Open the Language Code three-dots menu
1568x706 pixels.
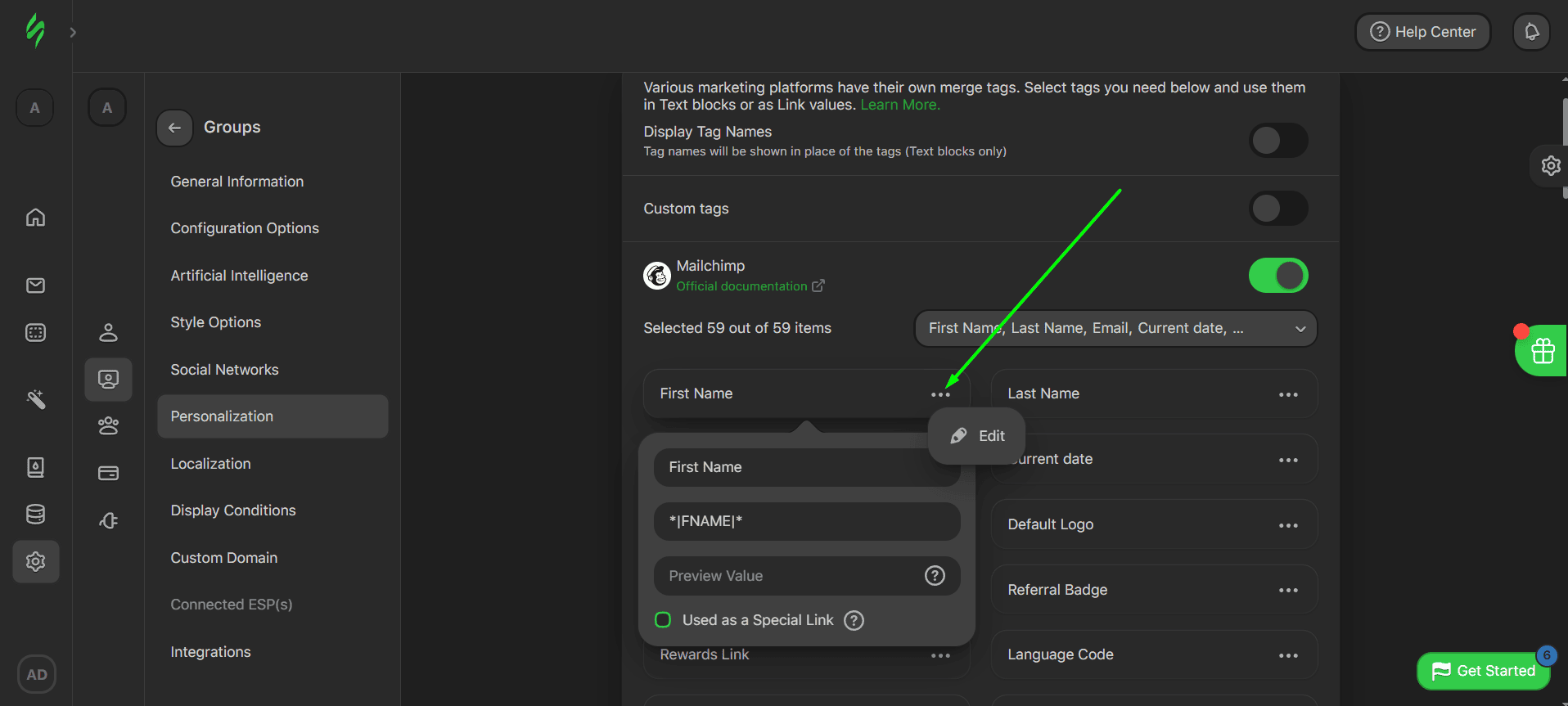(1288, 655)
